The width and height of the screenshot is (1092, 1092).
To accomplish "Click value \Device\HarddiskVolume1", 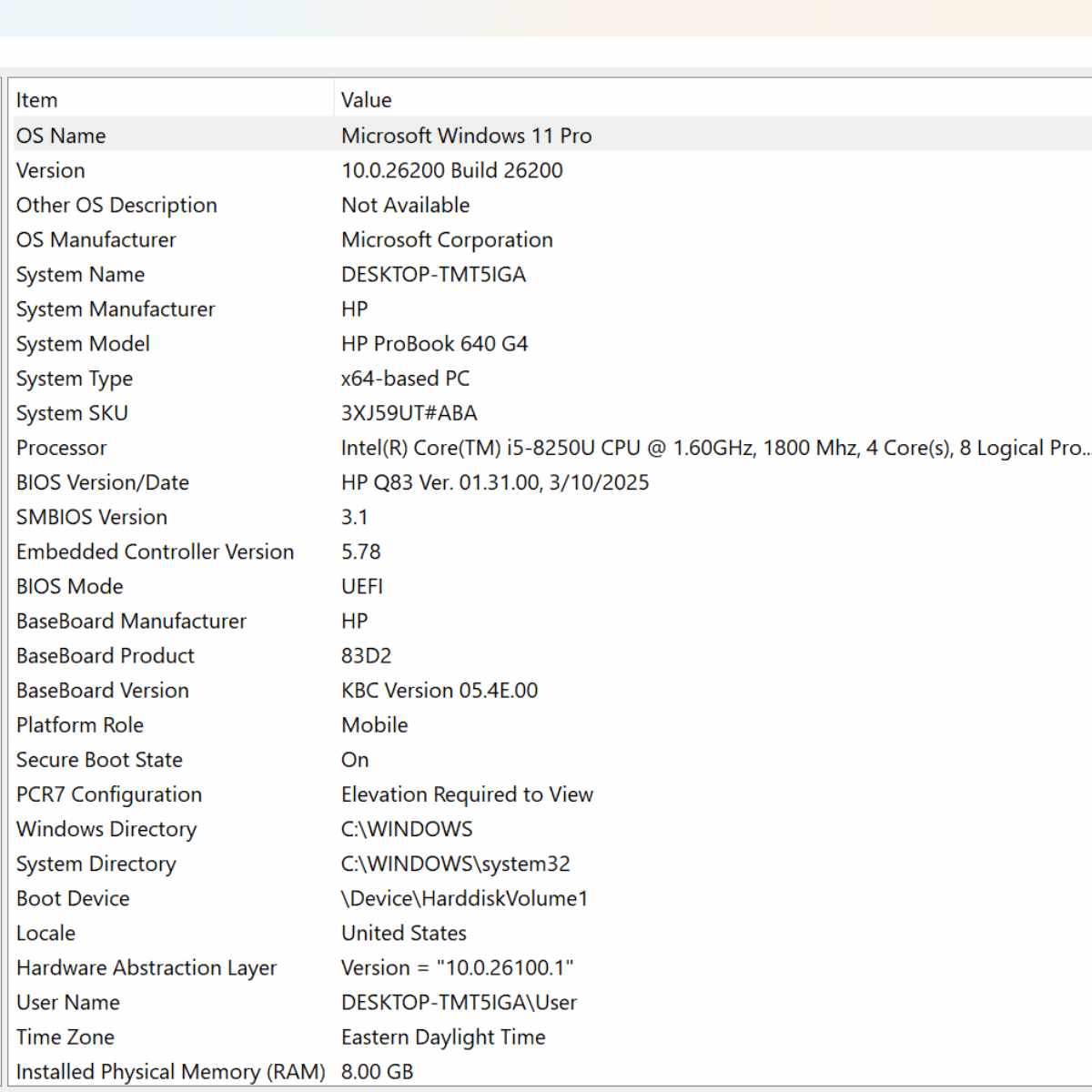I will pyautogui.click(x=465, y=897).
